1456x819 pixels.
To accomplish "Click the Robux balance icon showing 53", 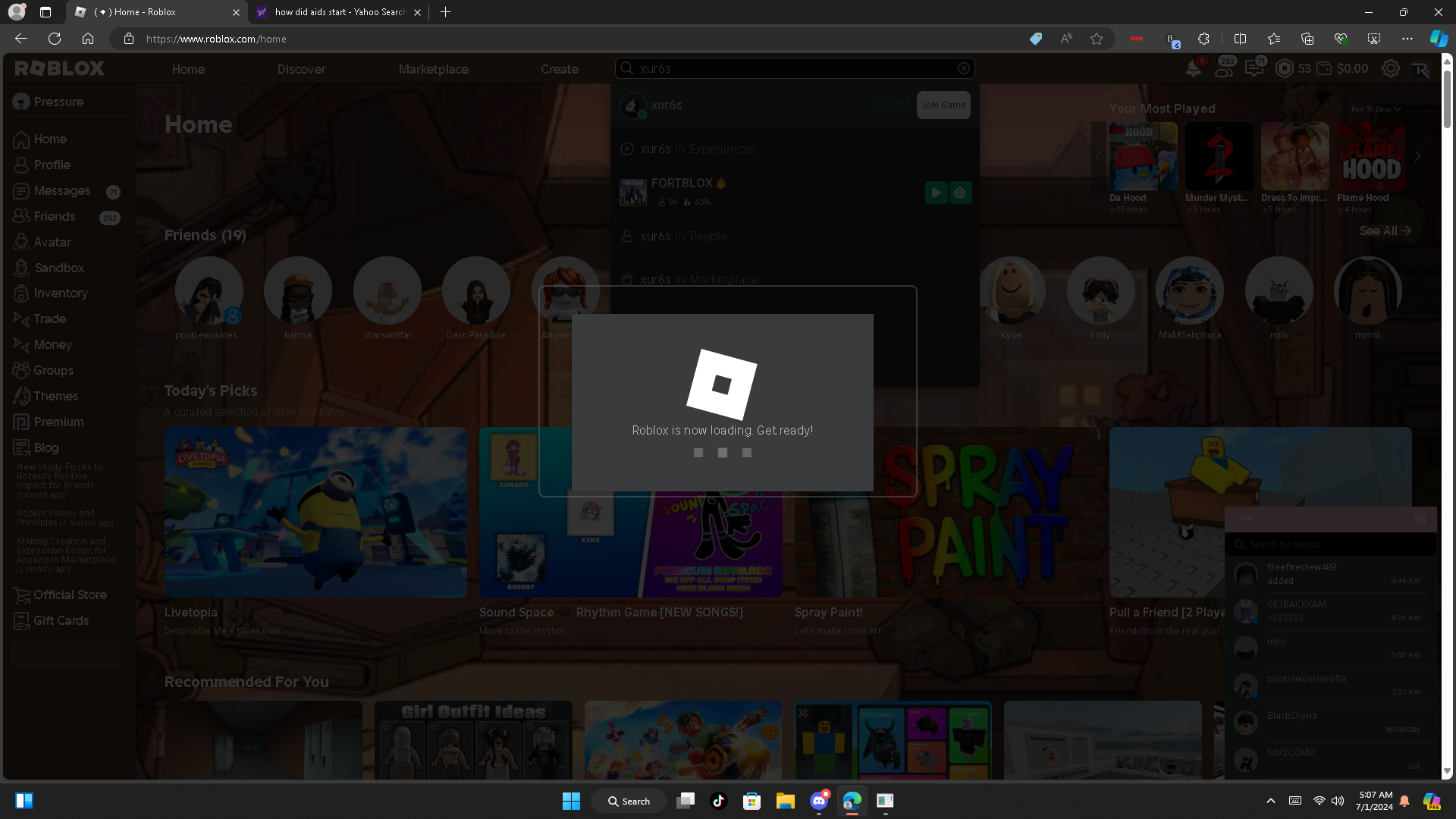I will [1285, 68].
